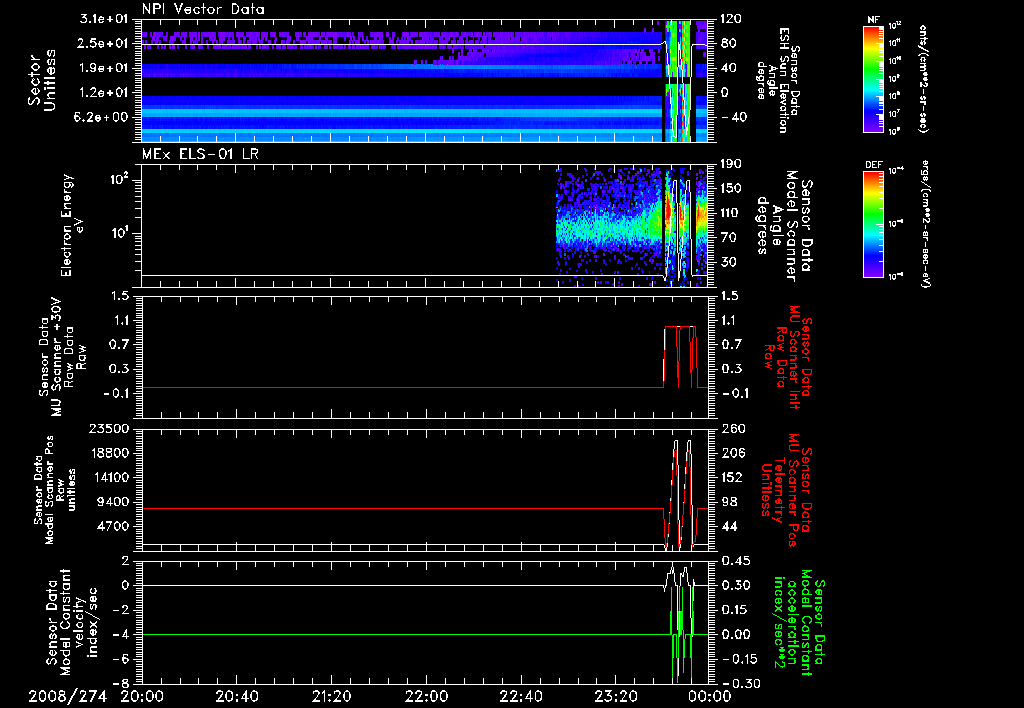Image resolution: width=1024 pixels, height=708 pixels.
Task: Click the 152 telemetry axis tick
Action: tap(733, 477)
